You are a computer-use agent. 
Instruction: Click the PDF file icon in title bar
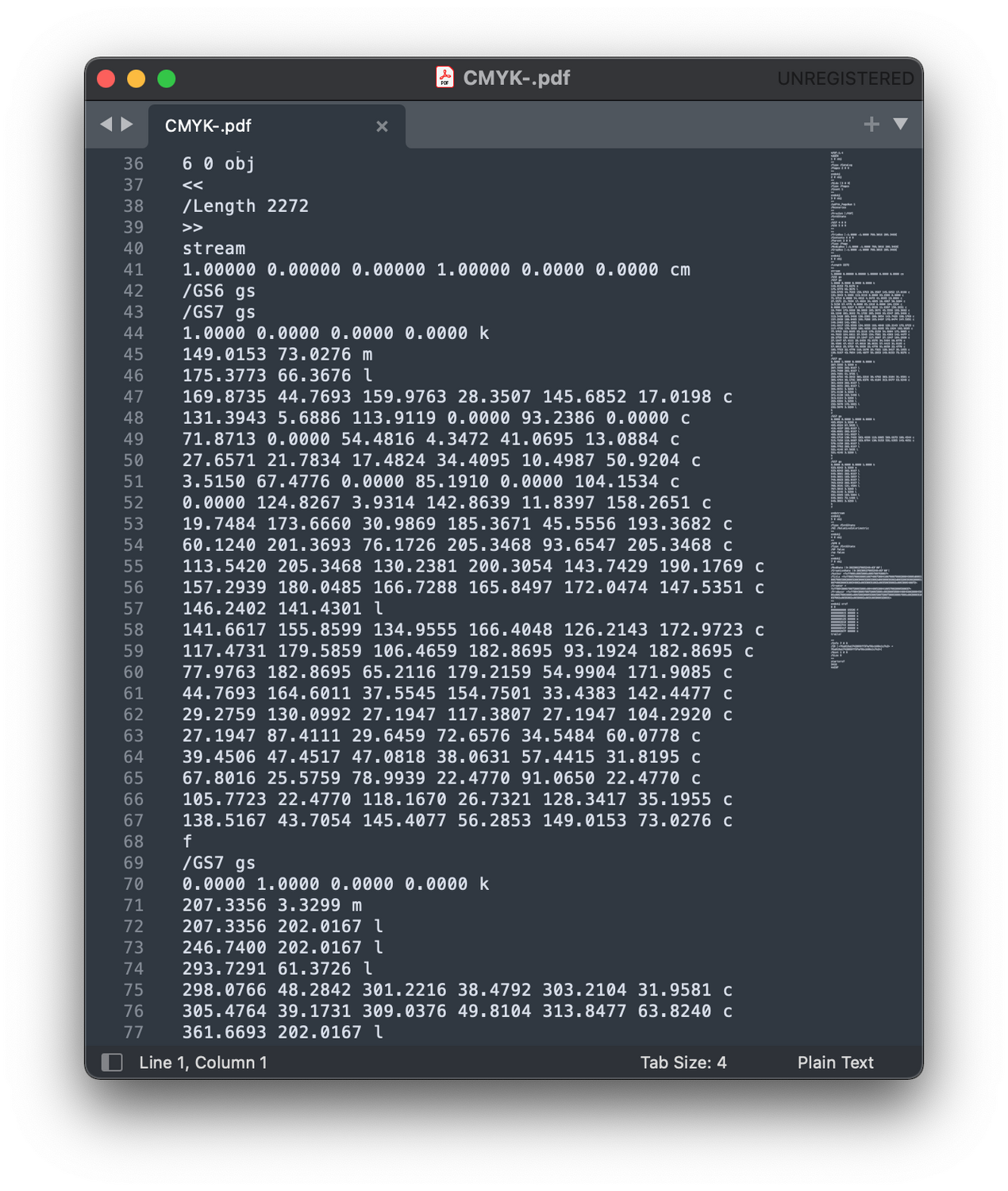click(445, 78)
